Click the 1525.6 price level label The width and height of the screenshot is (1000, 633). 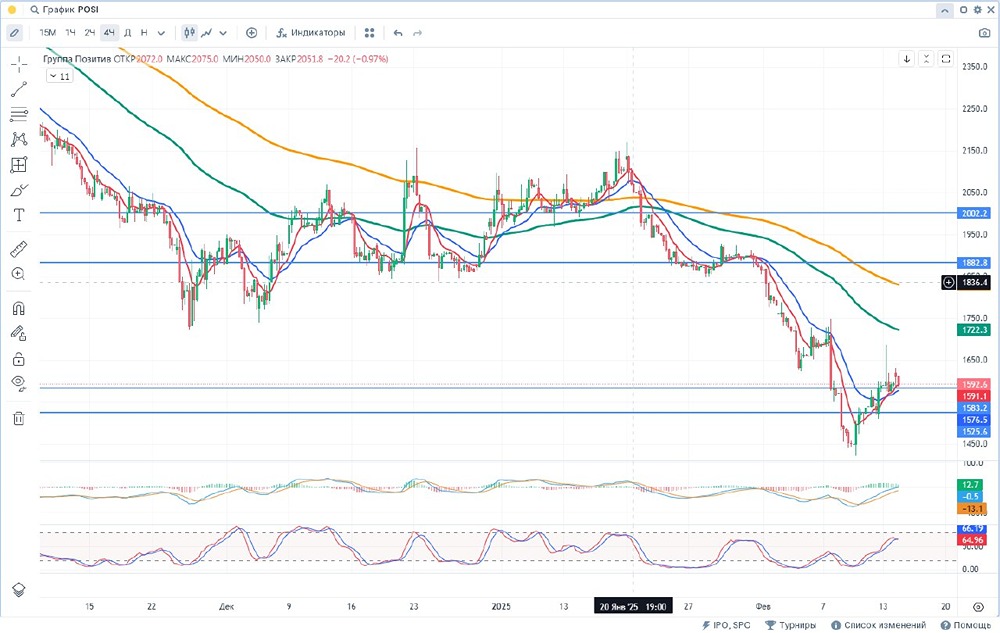[974, 432]
